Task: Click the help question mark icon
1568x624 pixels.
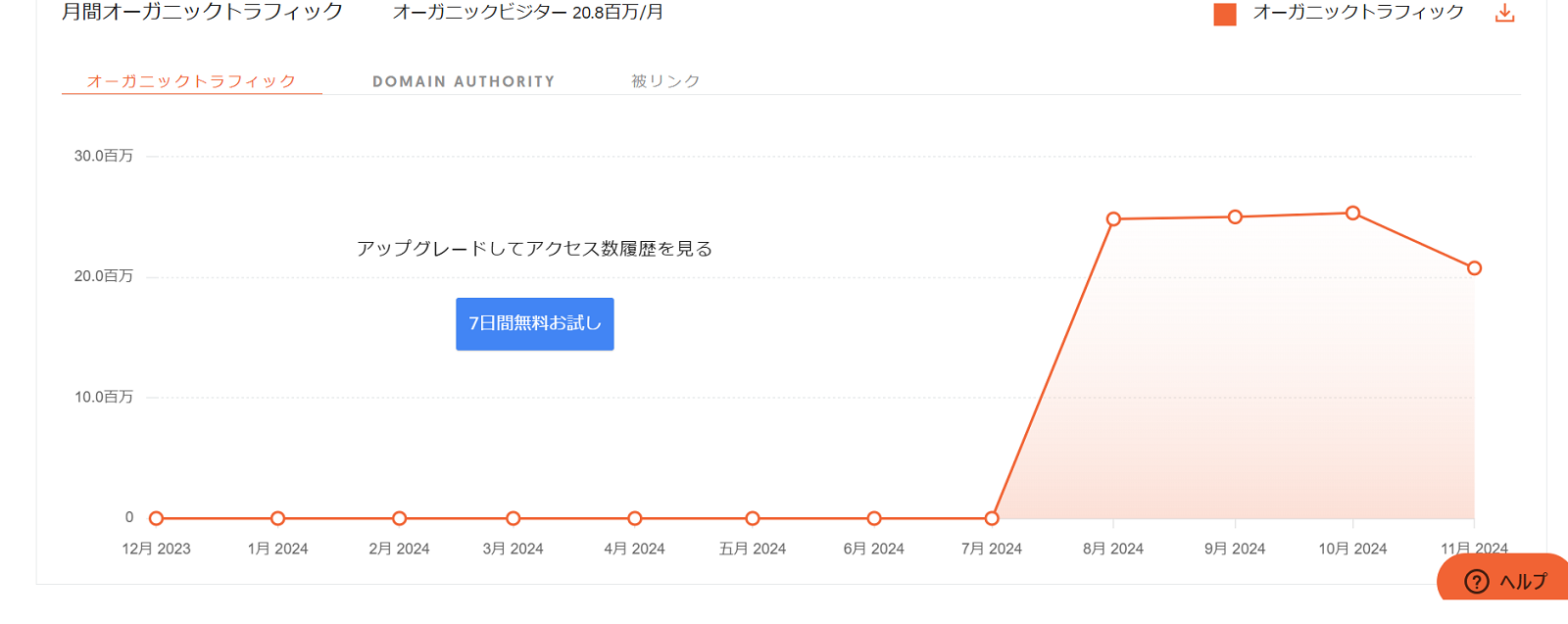Action: pos(1476,582)
